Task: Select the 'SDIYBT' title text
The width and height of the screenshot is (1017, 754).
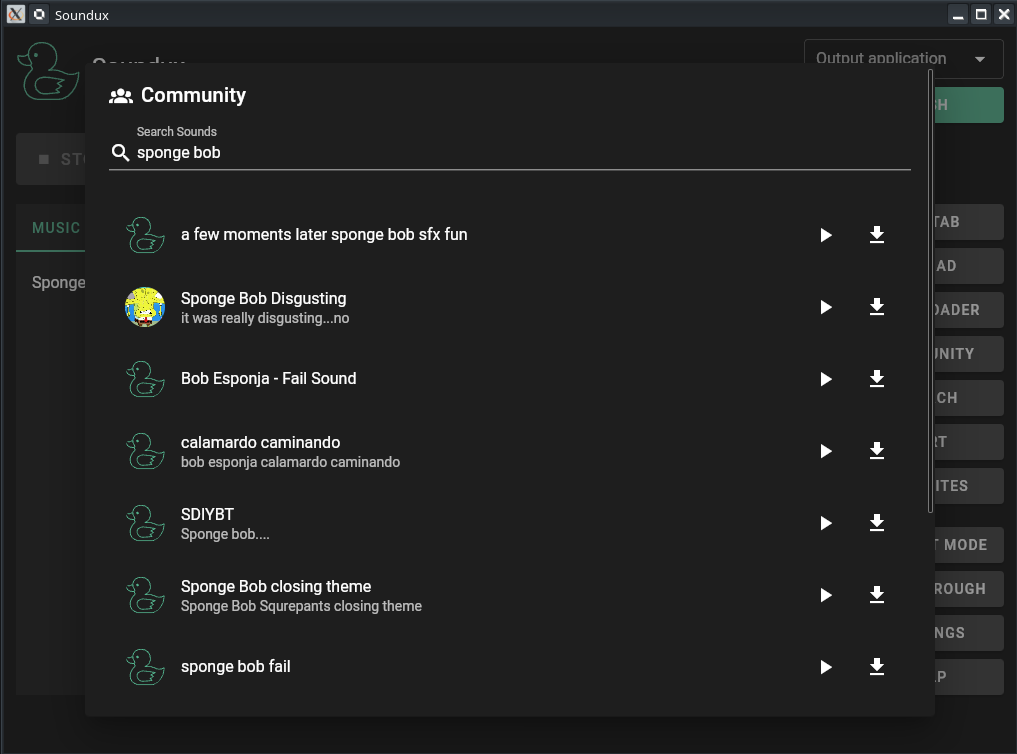Action: pos(208,514)
